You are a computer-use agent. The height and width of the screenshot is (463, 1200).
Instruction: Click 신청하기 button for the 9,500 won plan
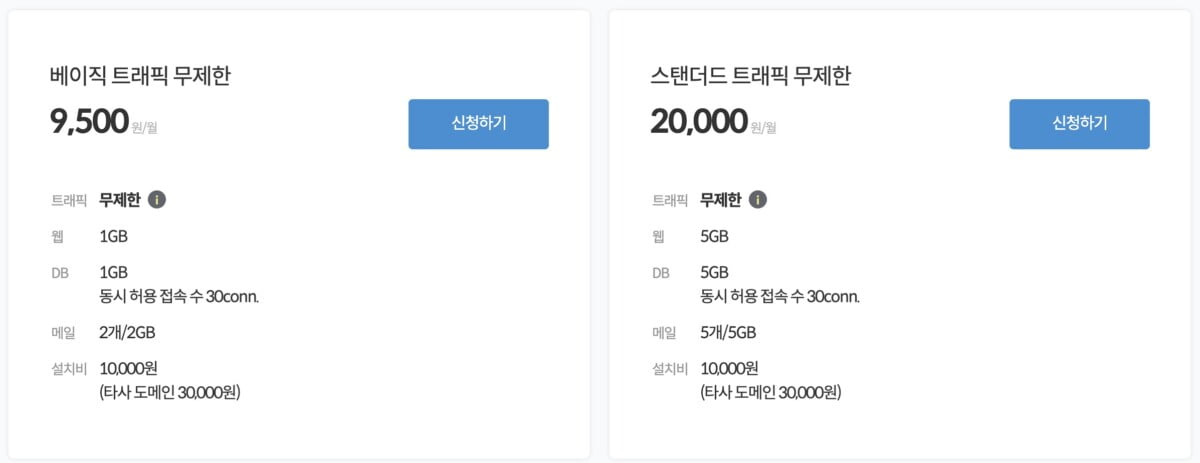point(478,124)
